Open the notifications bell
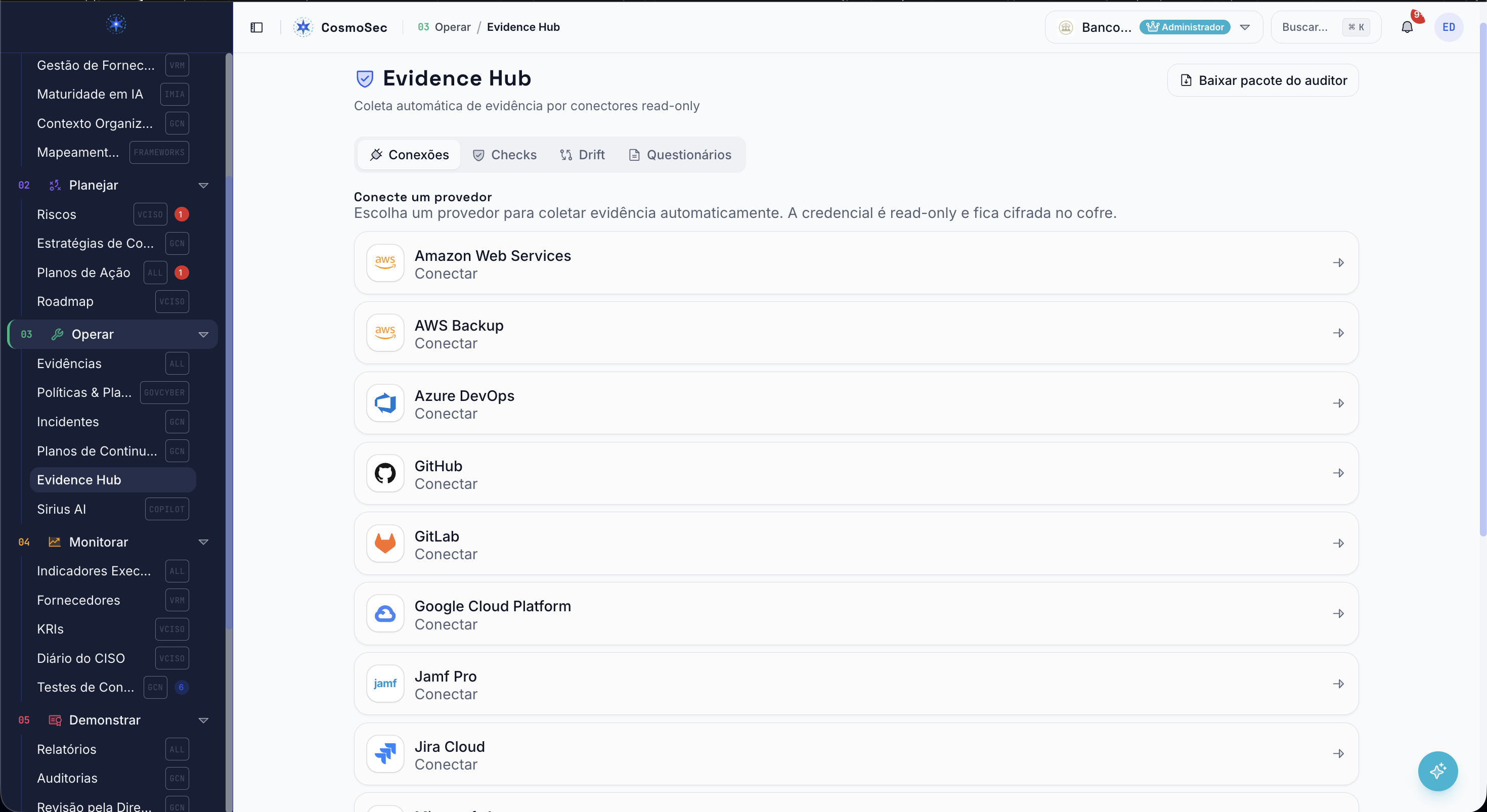1487x812 pixels. pos(1407,27)
